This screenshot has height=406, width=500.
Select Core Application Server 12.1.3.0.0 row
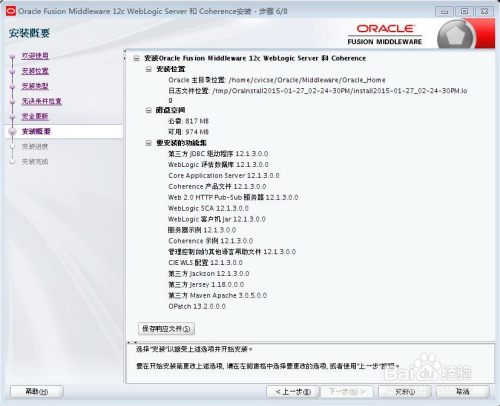(224, 176)
